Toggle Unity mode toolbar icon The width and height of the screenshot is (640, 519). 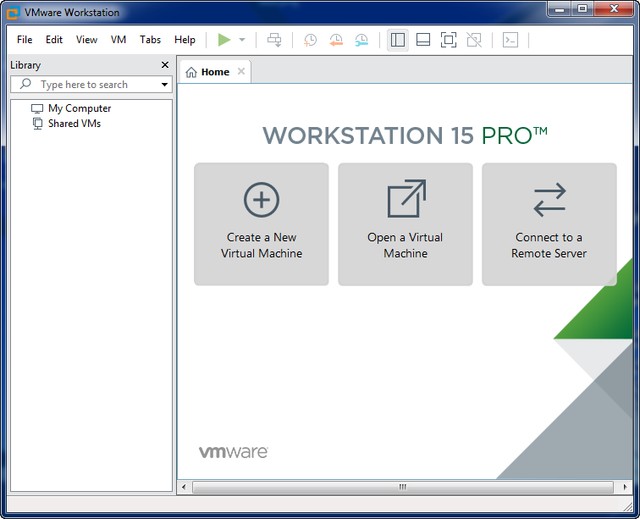point(474,40)
